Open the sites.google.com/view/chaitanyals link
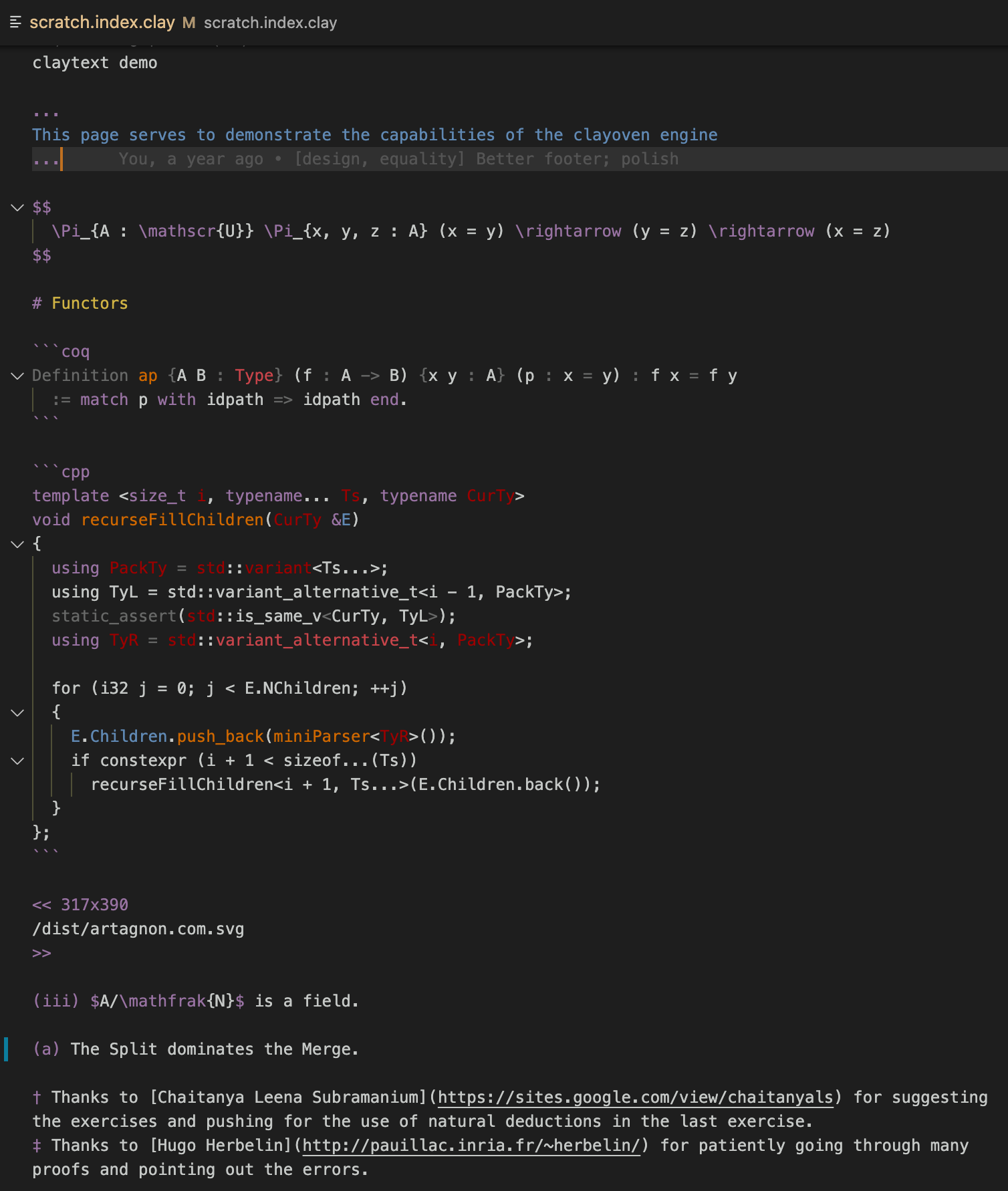1008x1191 pixels. click(x=636, y=1097)
